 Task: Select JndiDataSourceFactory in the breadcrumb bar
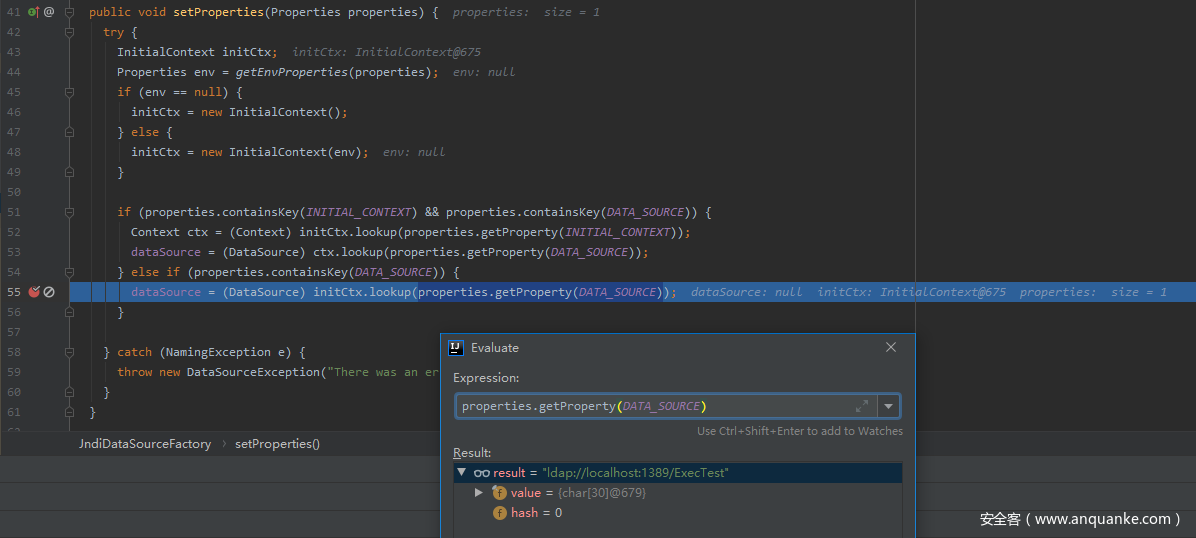(x=145, y=444)
